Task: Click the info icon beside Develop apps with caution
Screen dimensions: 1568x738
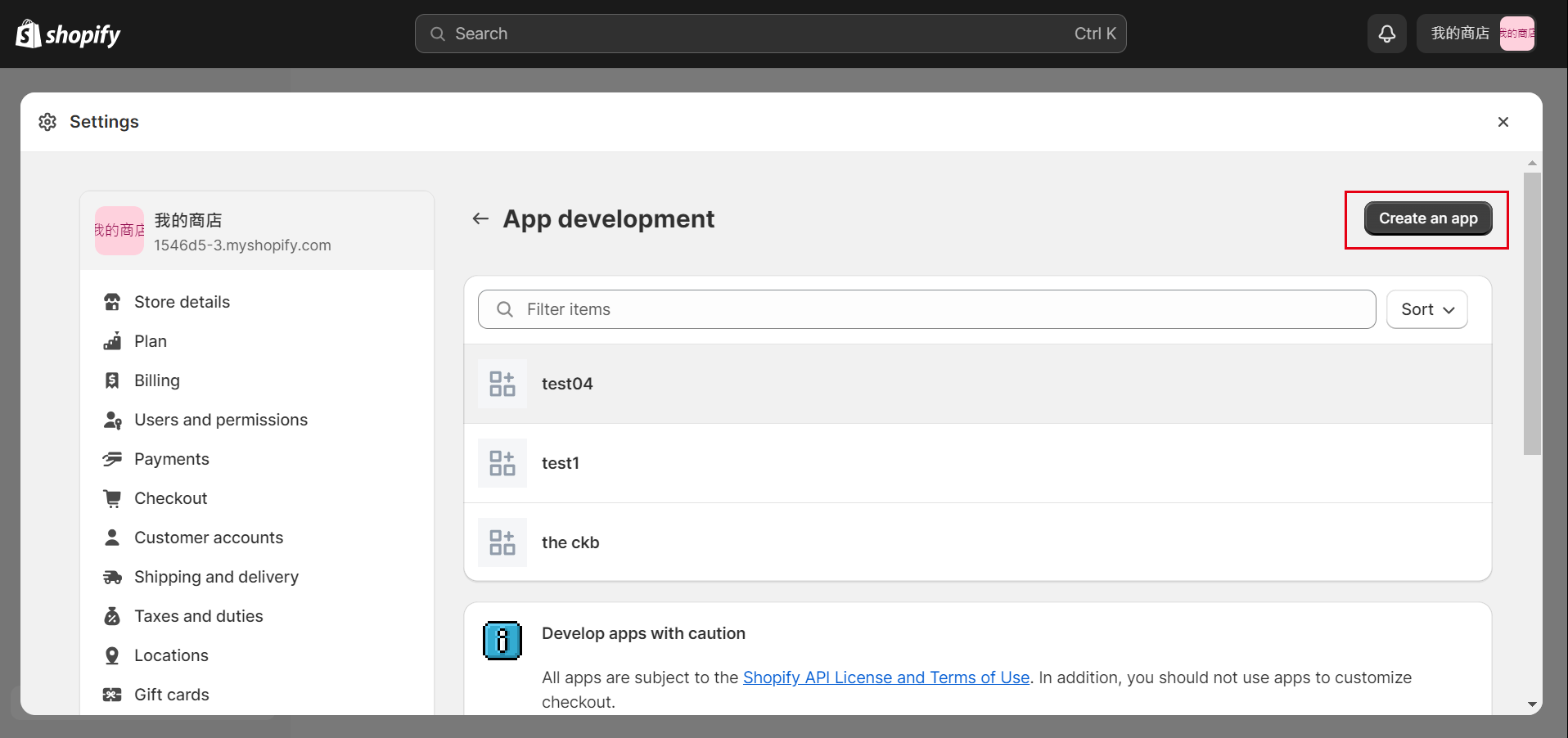Action: point(502,641)
